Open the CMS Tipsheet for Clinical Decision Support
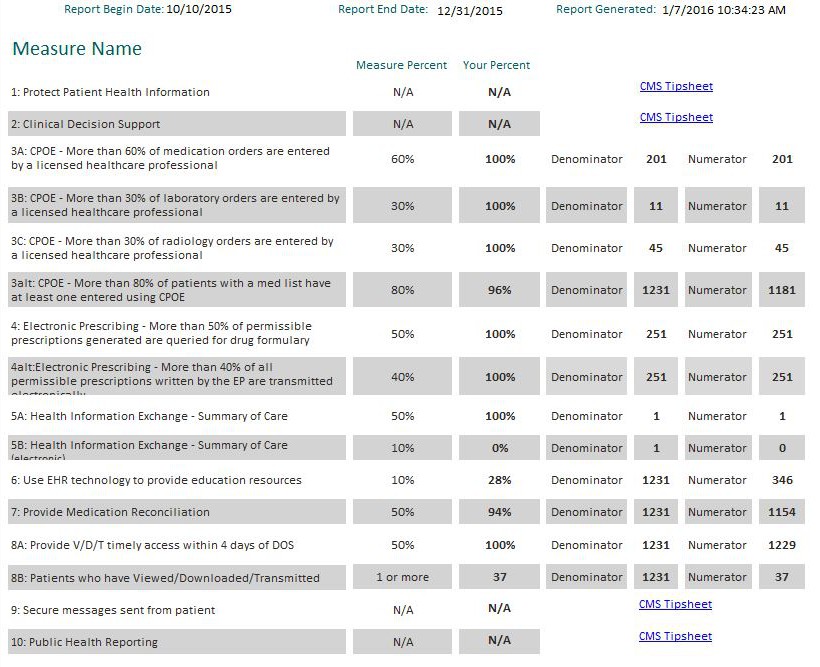The height and width of the screenshot is (667, 820). click(676, 117)
